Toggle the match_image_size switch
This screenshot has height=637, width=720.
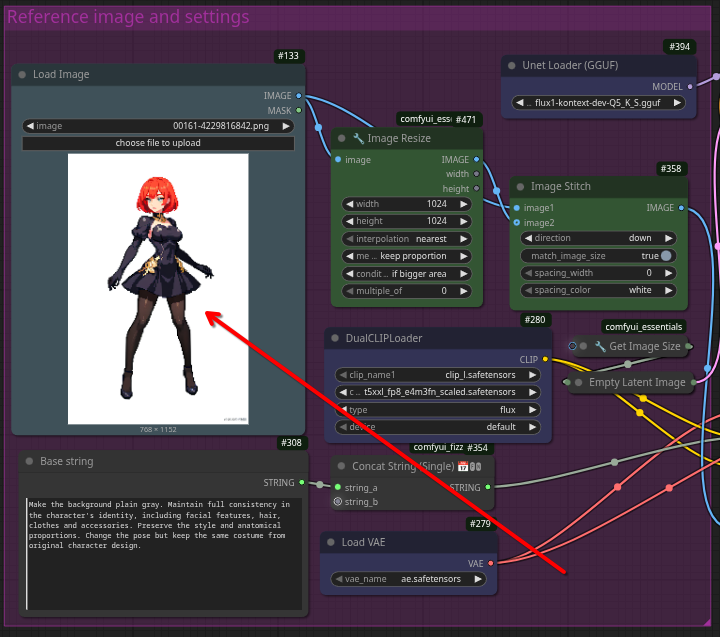click(x=666, y=256)
